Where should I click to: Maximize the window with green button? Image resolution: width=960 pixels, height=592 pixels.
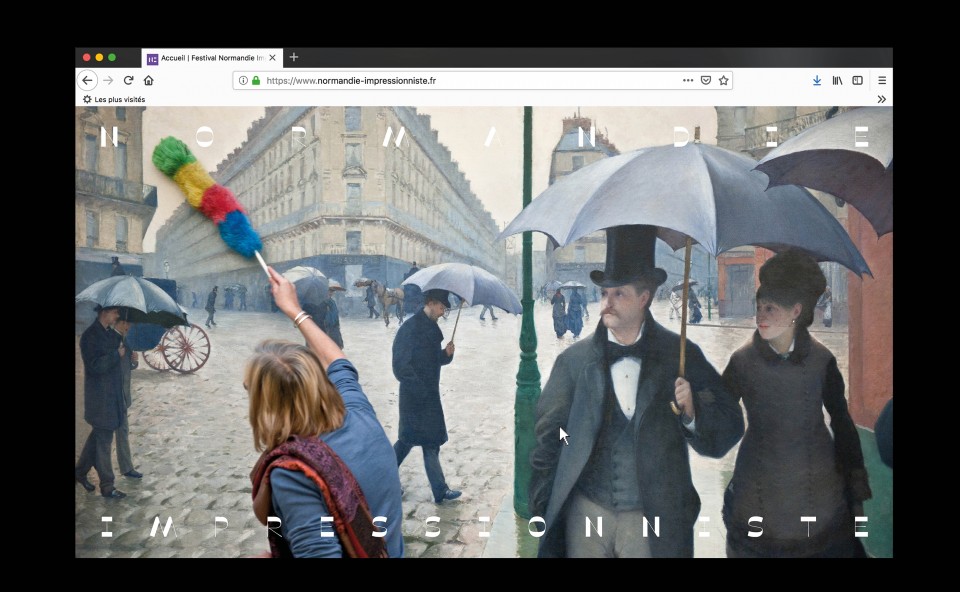point(112,58)
